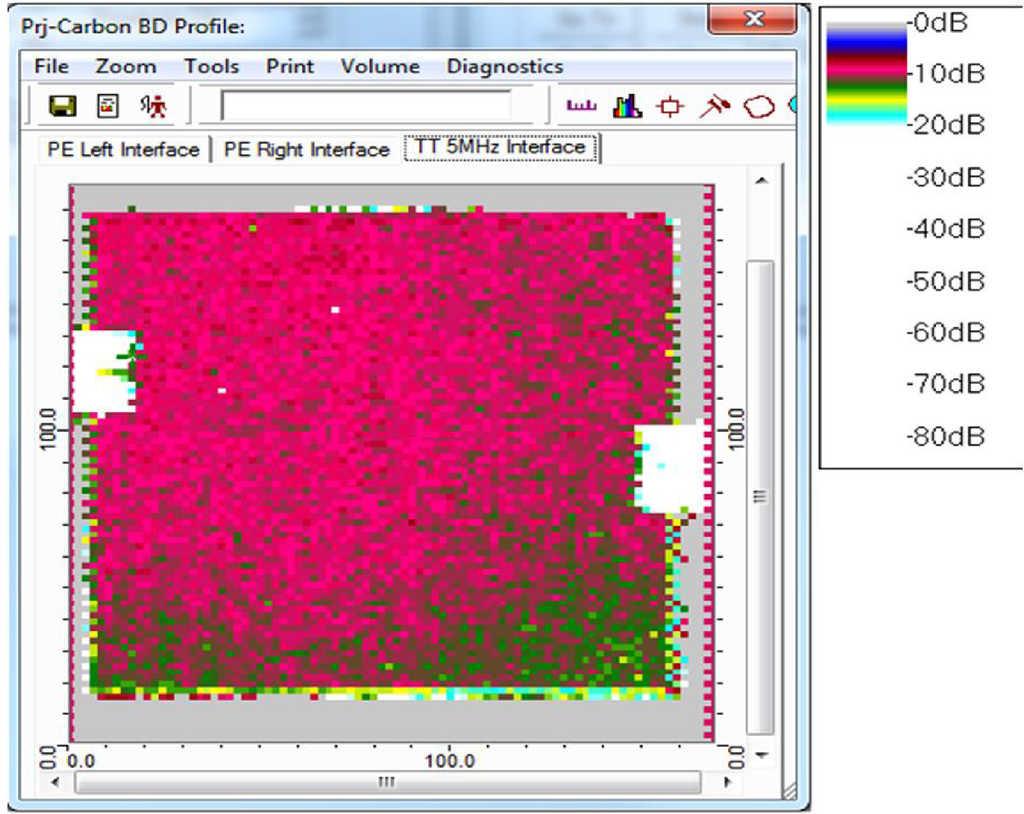
Task: Open the Tools menu
Action: (211, 67)
